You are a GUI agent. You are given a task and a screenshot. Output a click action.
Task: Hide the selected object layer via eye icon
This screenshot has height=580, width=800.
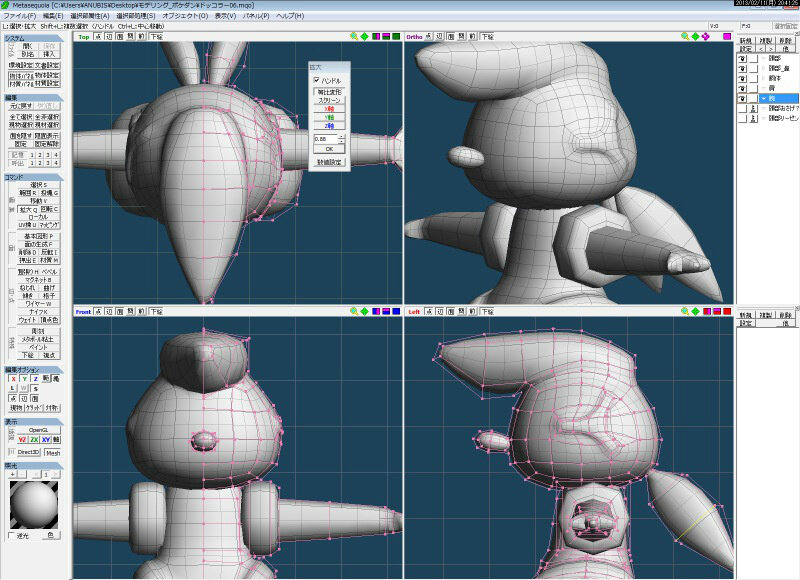click(x=742, y=98)
